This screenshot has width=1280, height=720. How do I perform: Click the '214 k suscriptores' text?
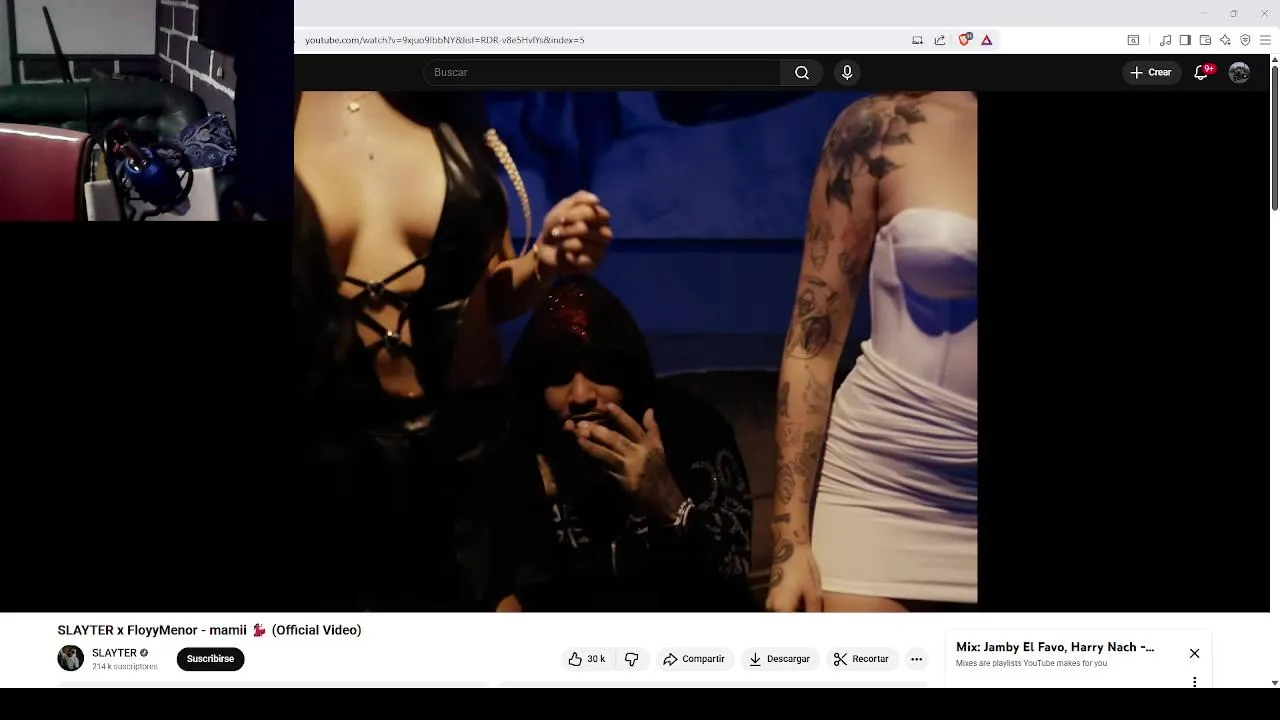pyautogui.click(x=125, y=667)
